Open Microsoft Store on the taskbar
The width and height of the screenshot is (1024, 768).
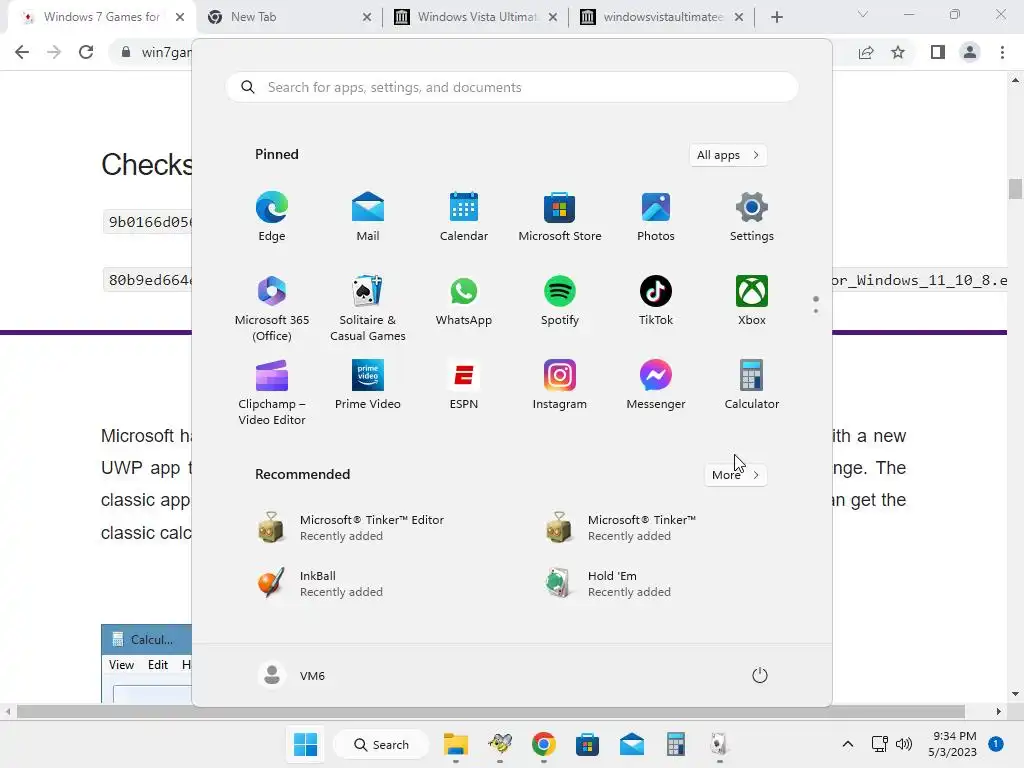(x=587, y=744)
